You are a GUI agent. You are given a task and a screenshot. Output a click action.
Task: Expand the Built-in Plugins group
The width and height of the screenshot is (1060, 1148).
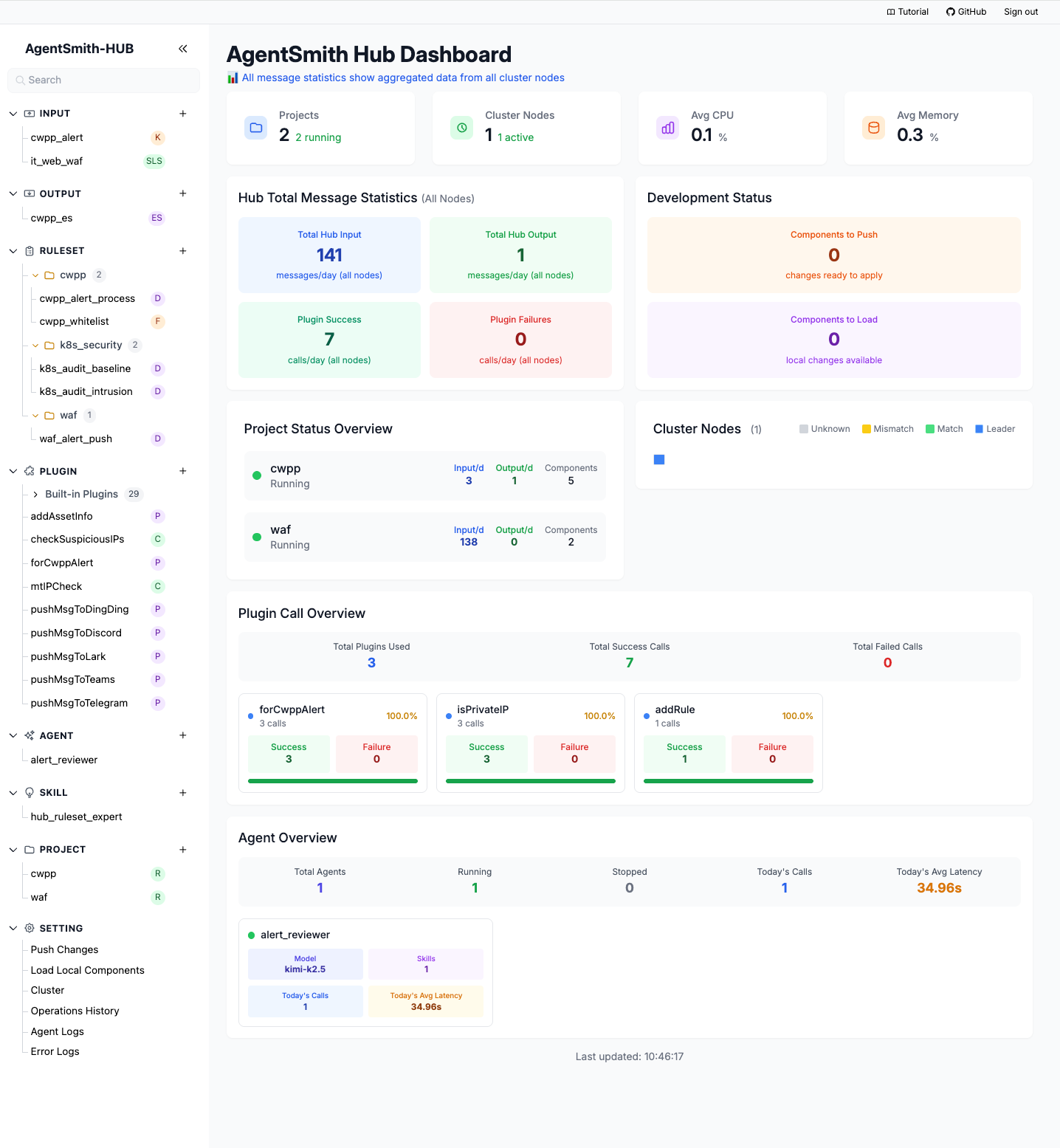point(35,495)
